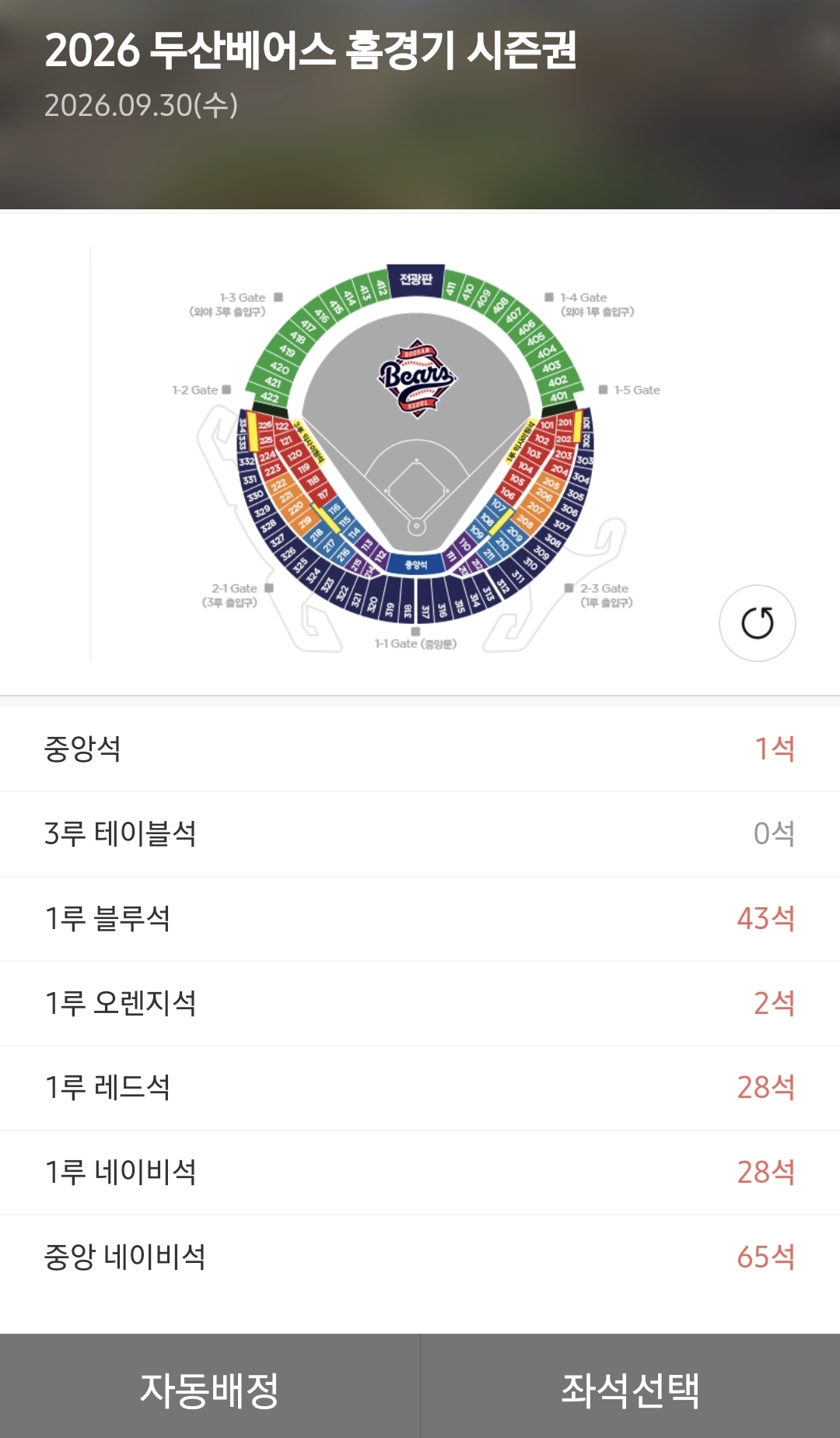Select the 1루 오렌지석 row
Viewport: 840px width, 1438px height.
[420, 1004]
